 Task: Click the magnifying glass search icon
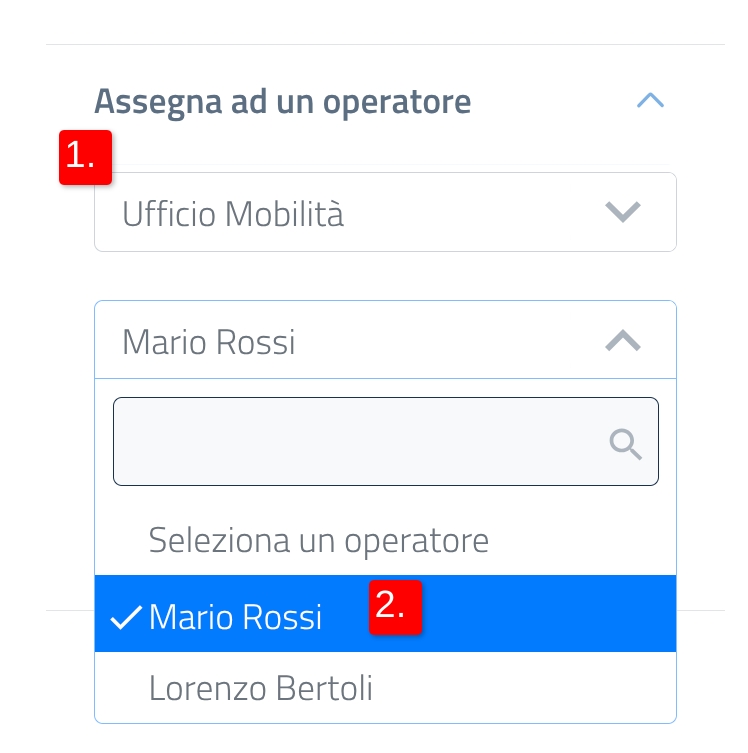point(626,444)
